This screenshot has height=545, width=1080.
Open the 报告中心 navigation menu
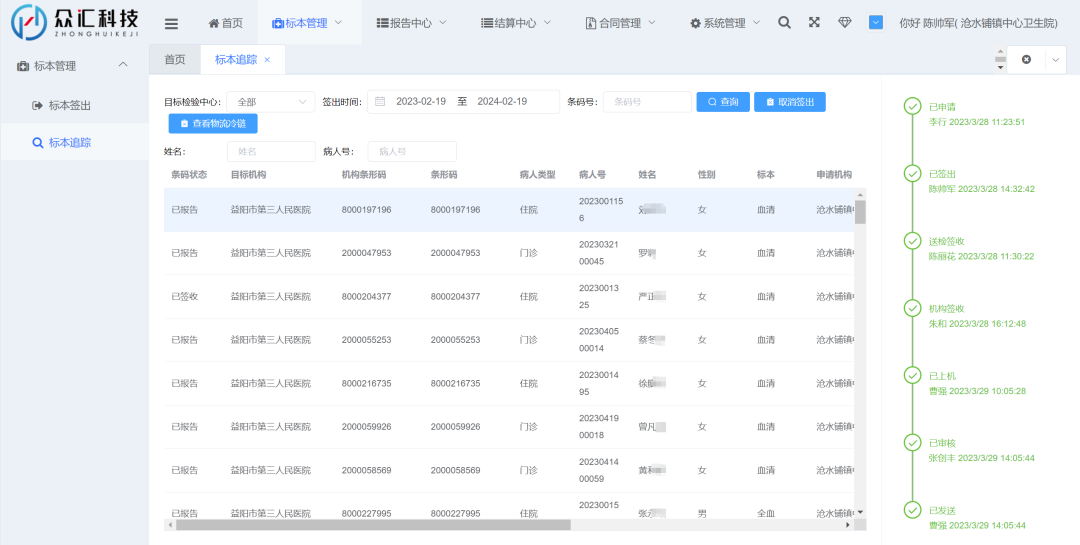tap(411, 23)
